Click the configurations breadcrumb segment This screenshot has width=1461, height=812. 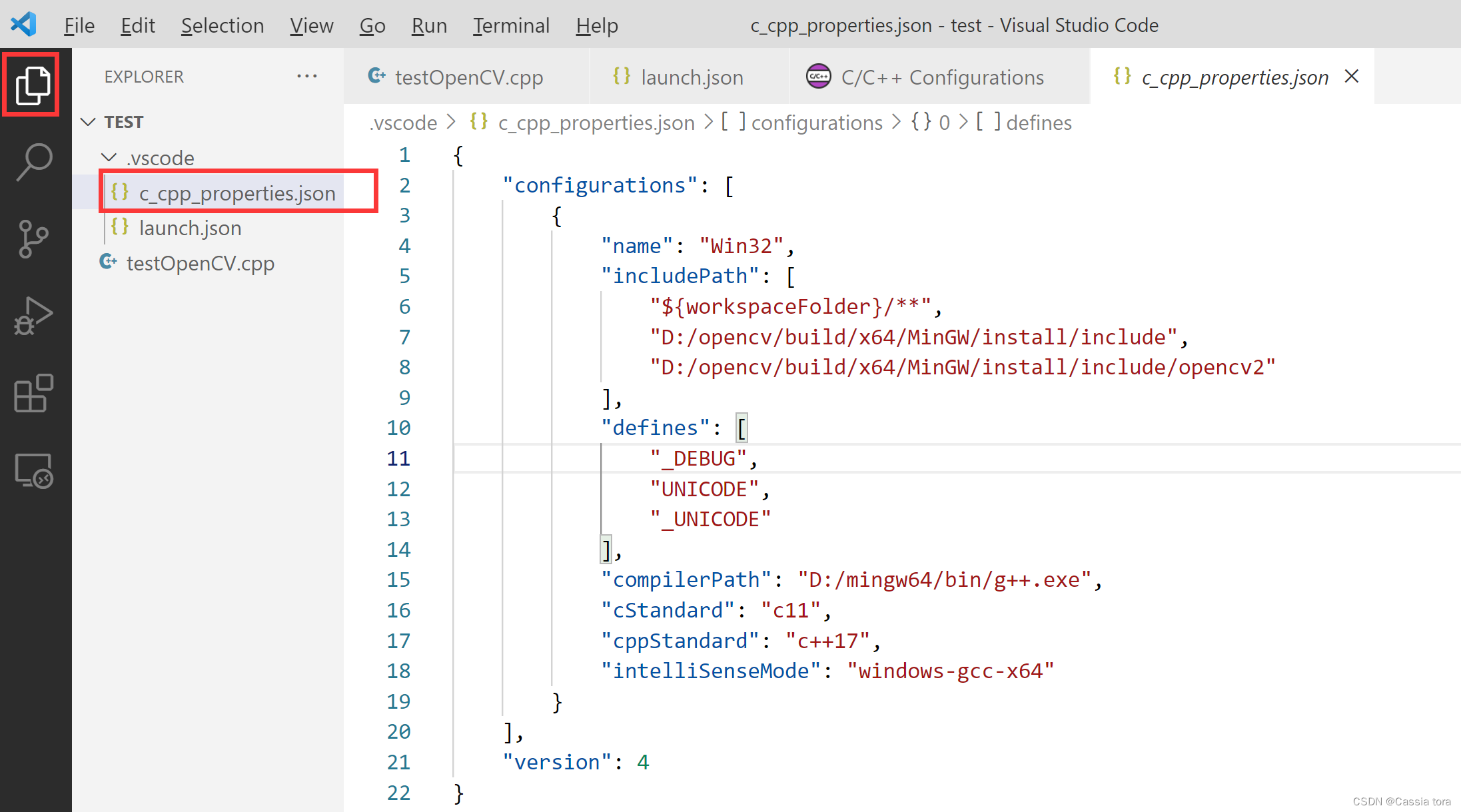801,123
